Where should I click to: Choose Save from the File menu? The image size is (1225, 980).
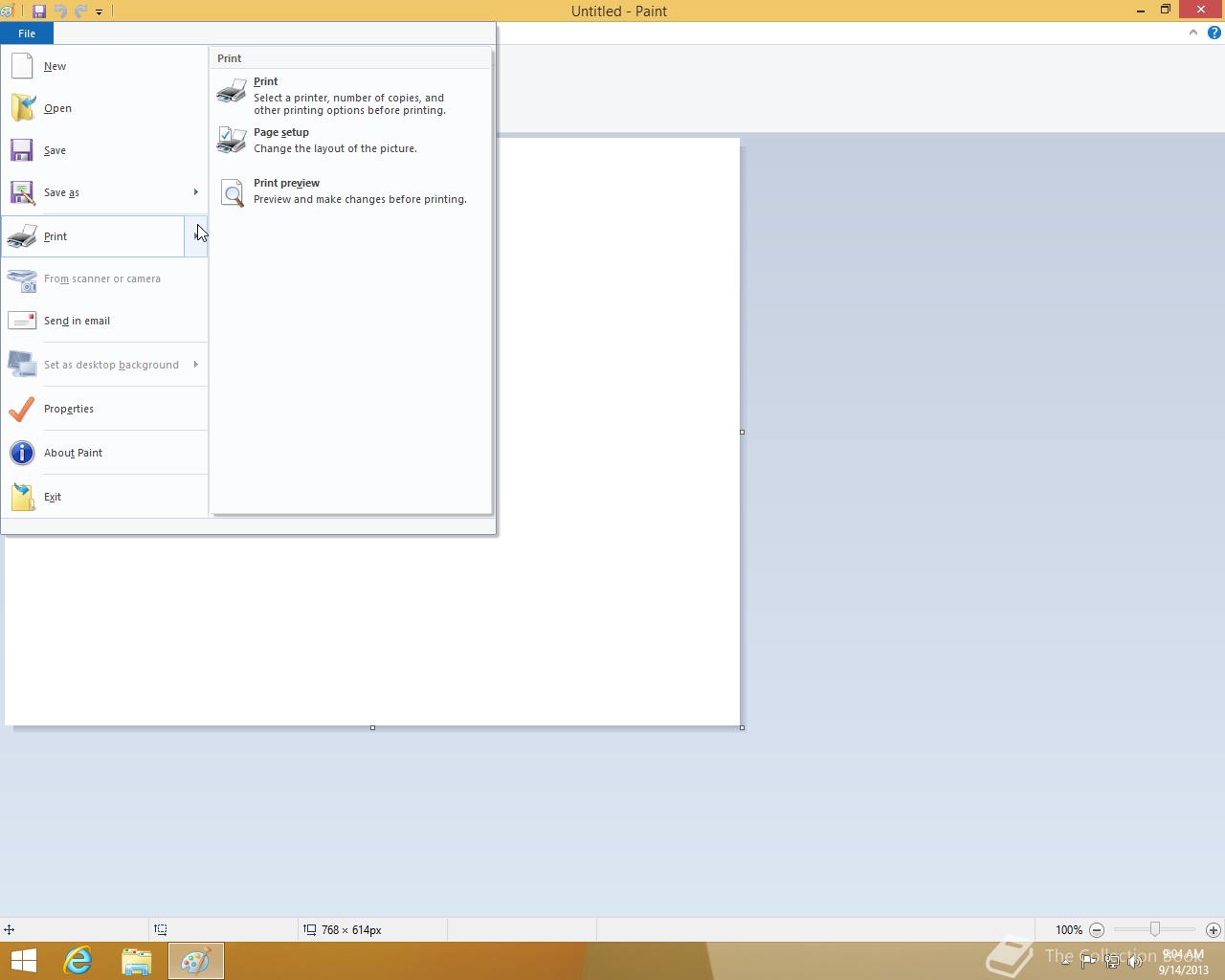click(x=104, y=150)
